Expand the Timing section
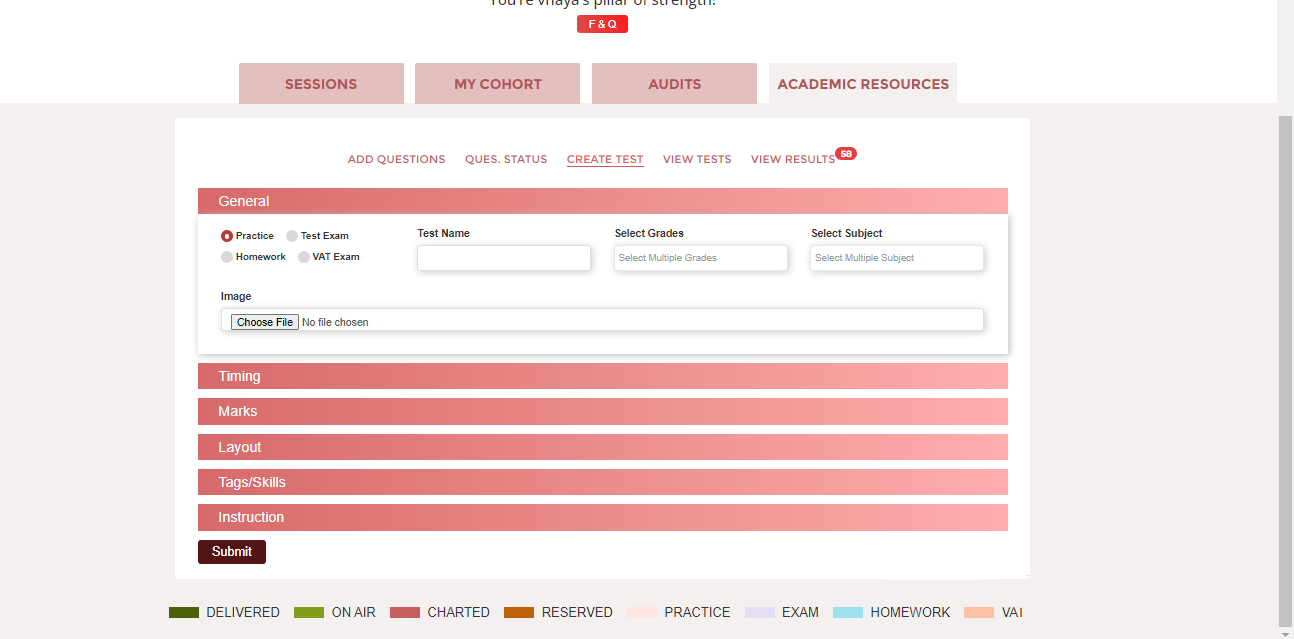 point(602,376)
